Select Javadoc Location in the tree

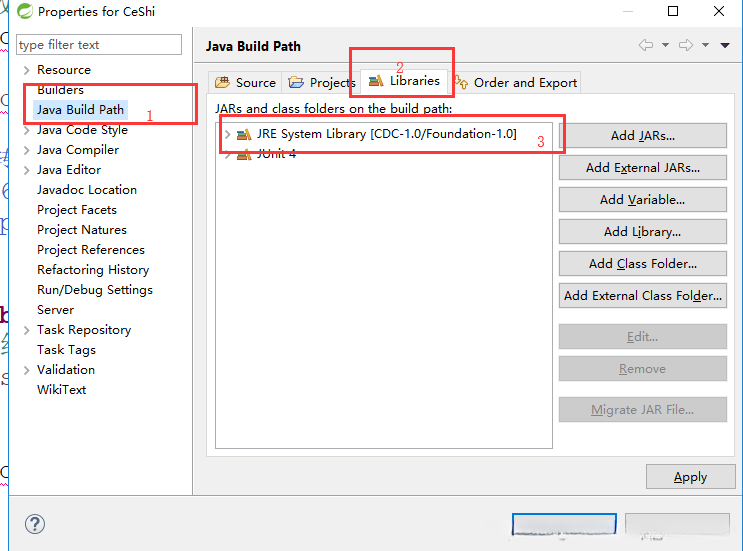coord(87,190)
